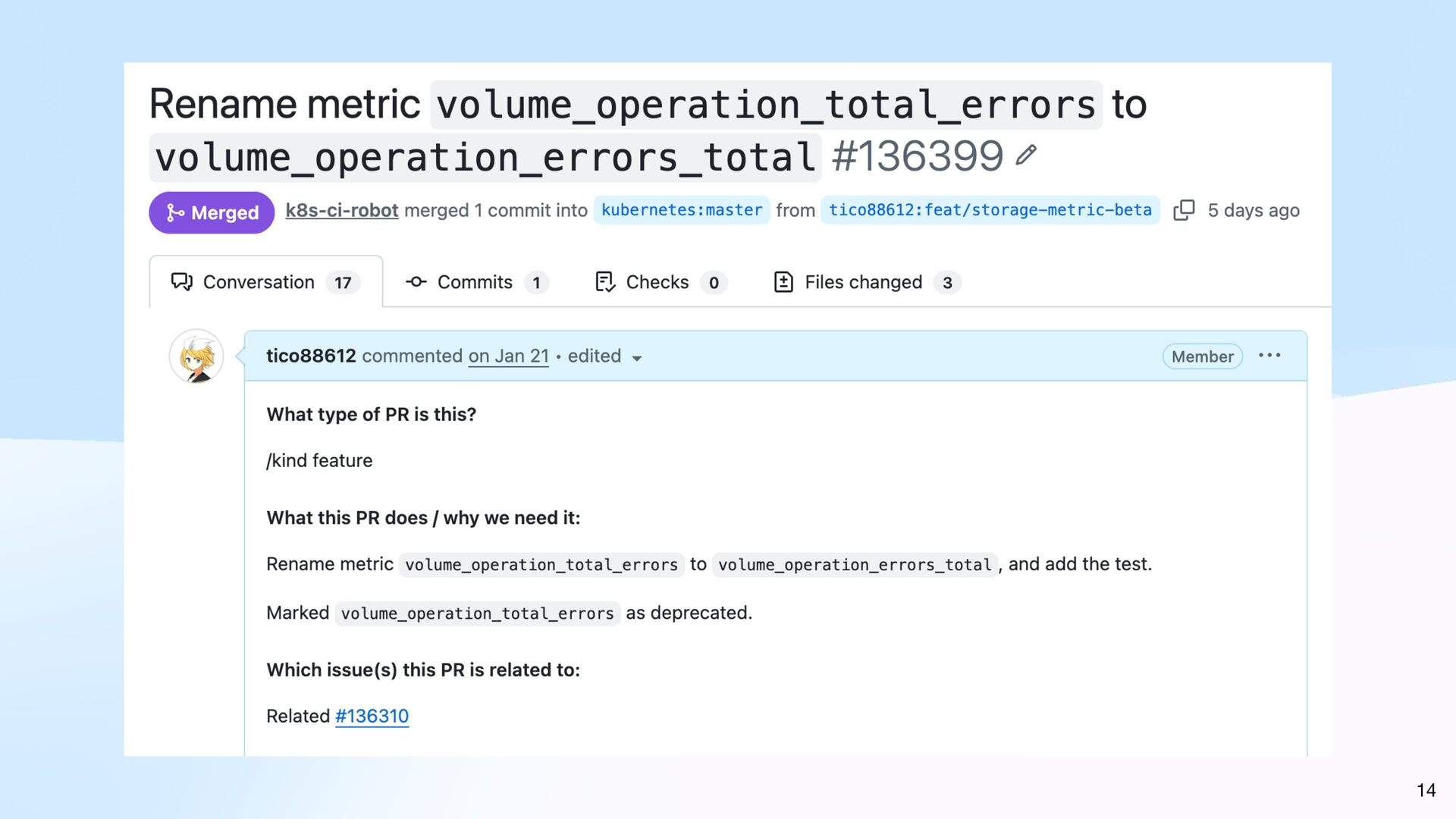Switch to the Commits tab

click(475, 282)
